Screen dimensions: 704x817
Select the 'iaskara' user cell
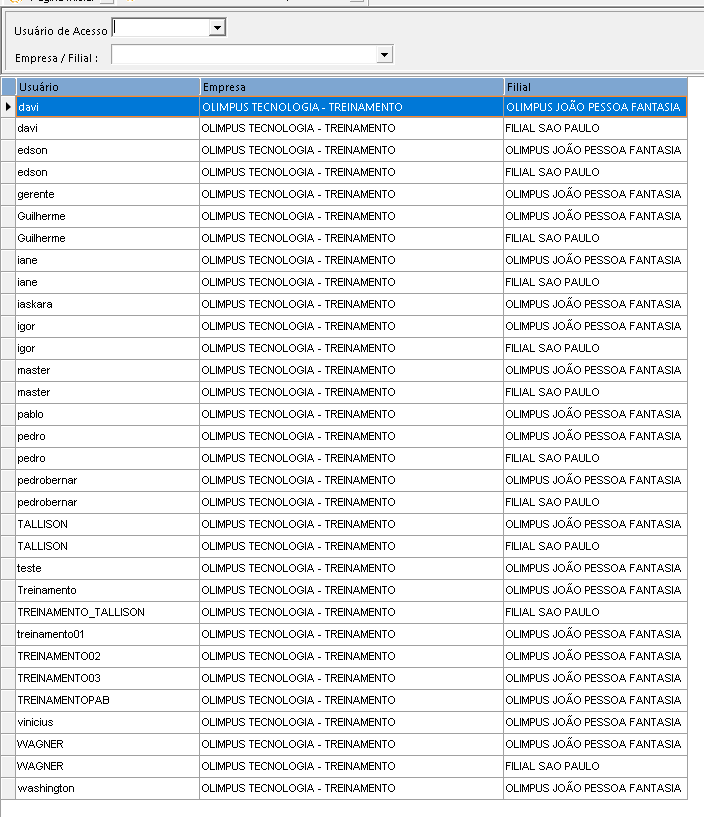click(x=108, y=304)
